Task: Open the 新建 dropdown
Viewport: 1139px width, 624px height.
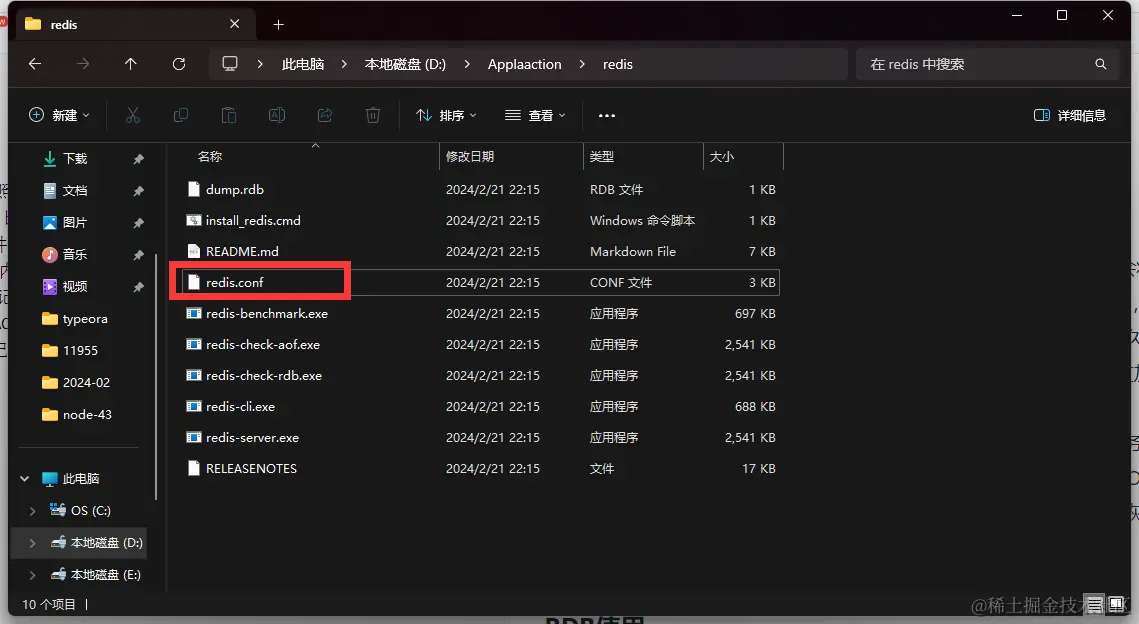Action: point(60,115)
